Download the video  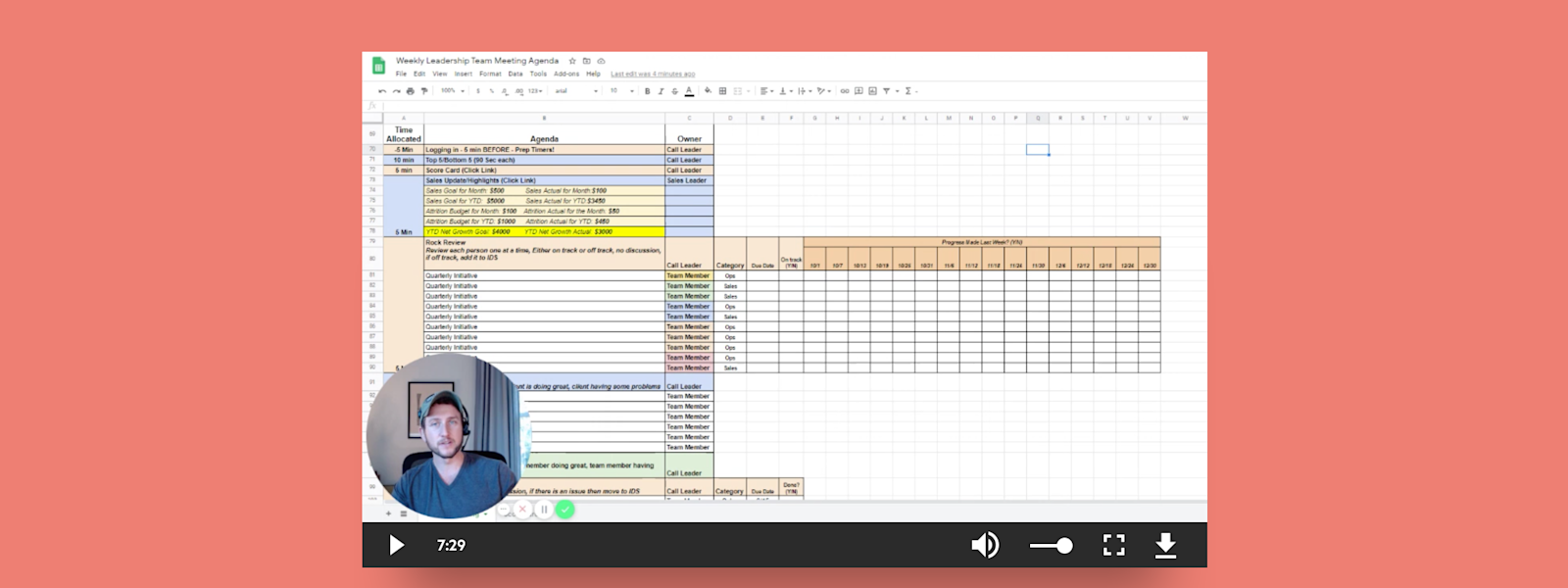point(1165,545)
